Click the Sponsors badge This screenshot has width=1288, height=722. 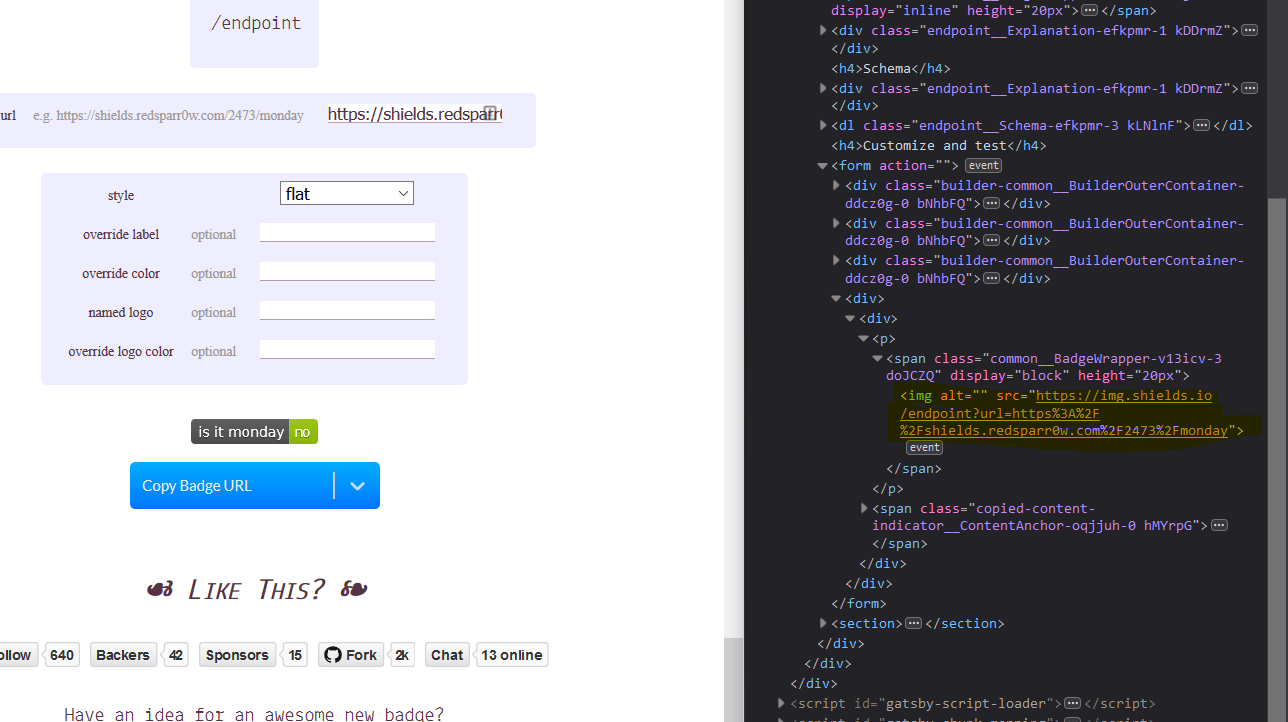[237, 655]
